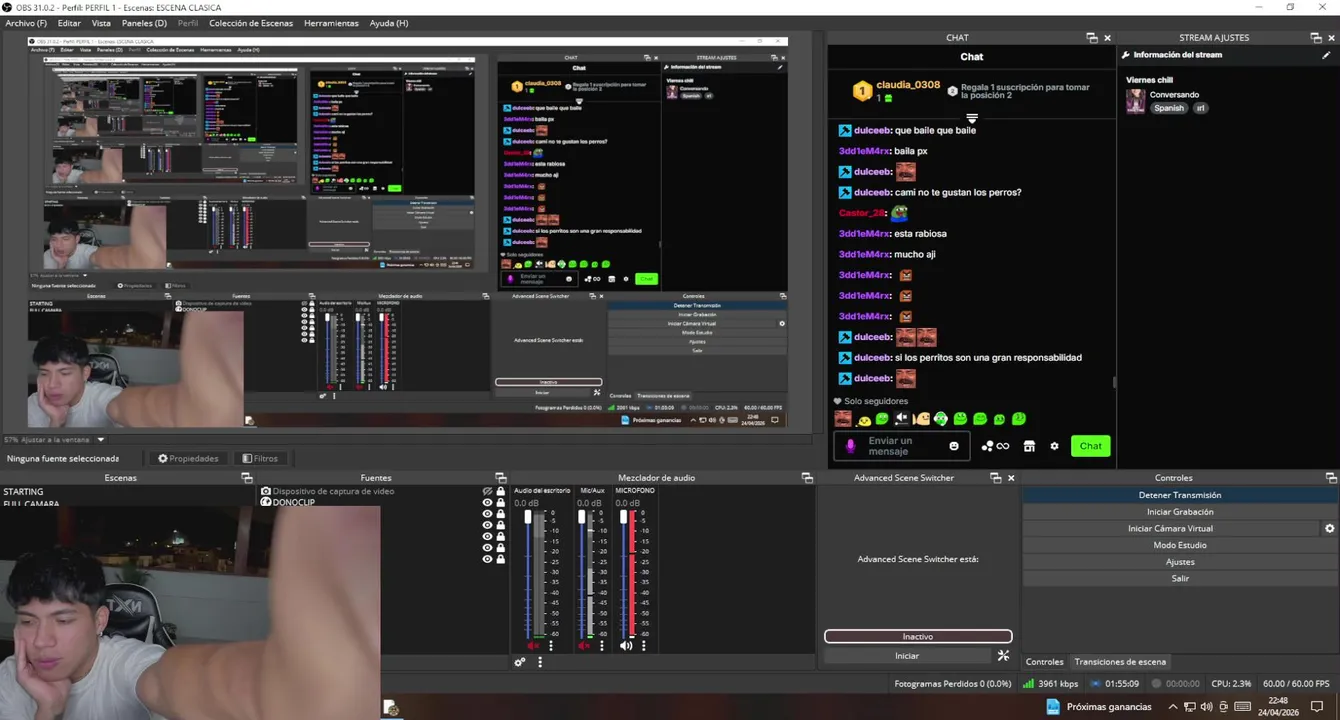This screenshot has height=720, width=1340.
Task: Unlock the DONOCLIP source lock icon
Action: [500, 502]
